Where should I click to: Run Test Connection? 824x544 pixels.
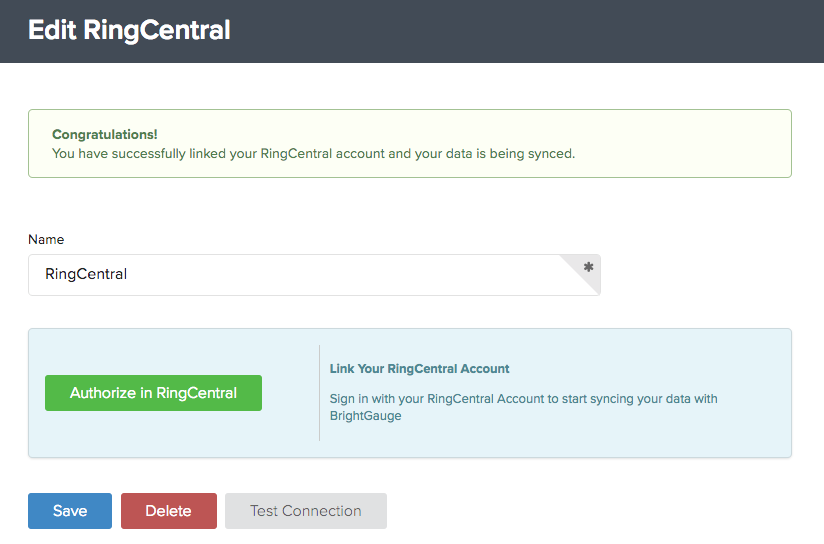tap(306, 510)
